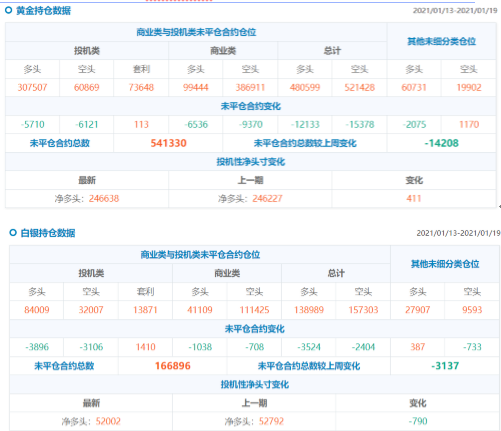
Task: Click the gold weekly change value -14208
Action: tap(441, 143)
